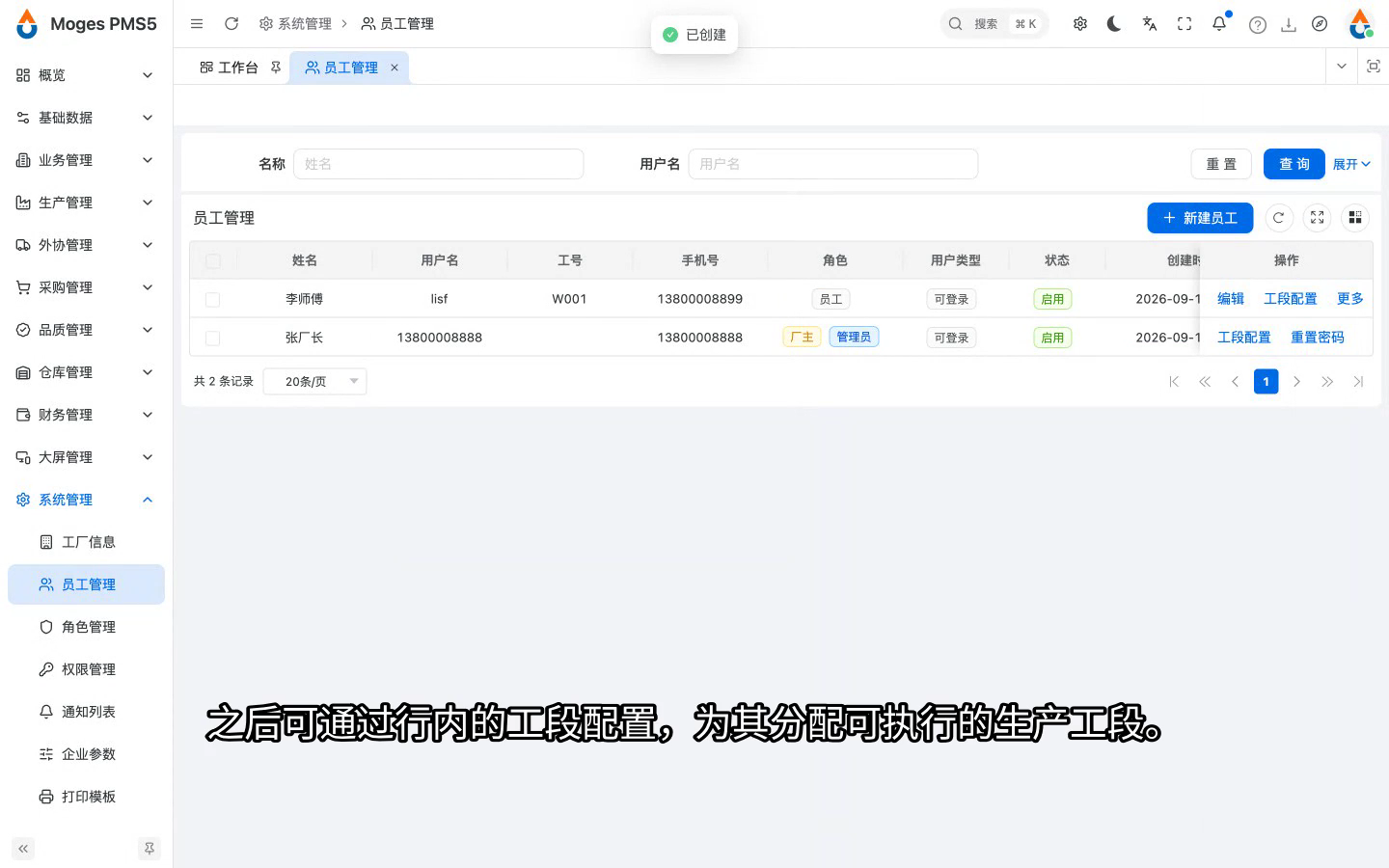Expand more filters with 展开
Image resolution: width=1389 pixels, height=868 pixels.
(x=1351, y=164)
